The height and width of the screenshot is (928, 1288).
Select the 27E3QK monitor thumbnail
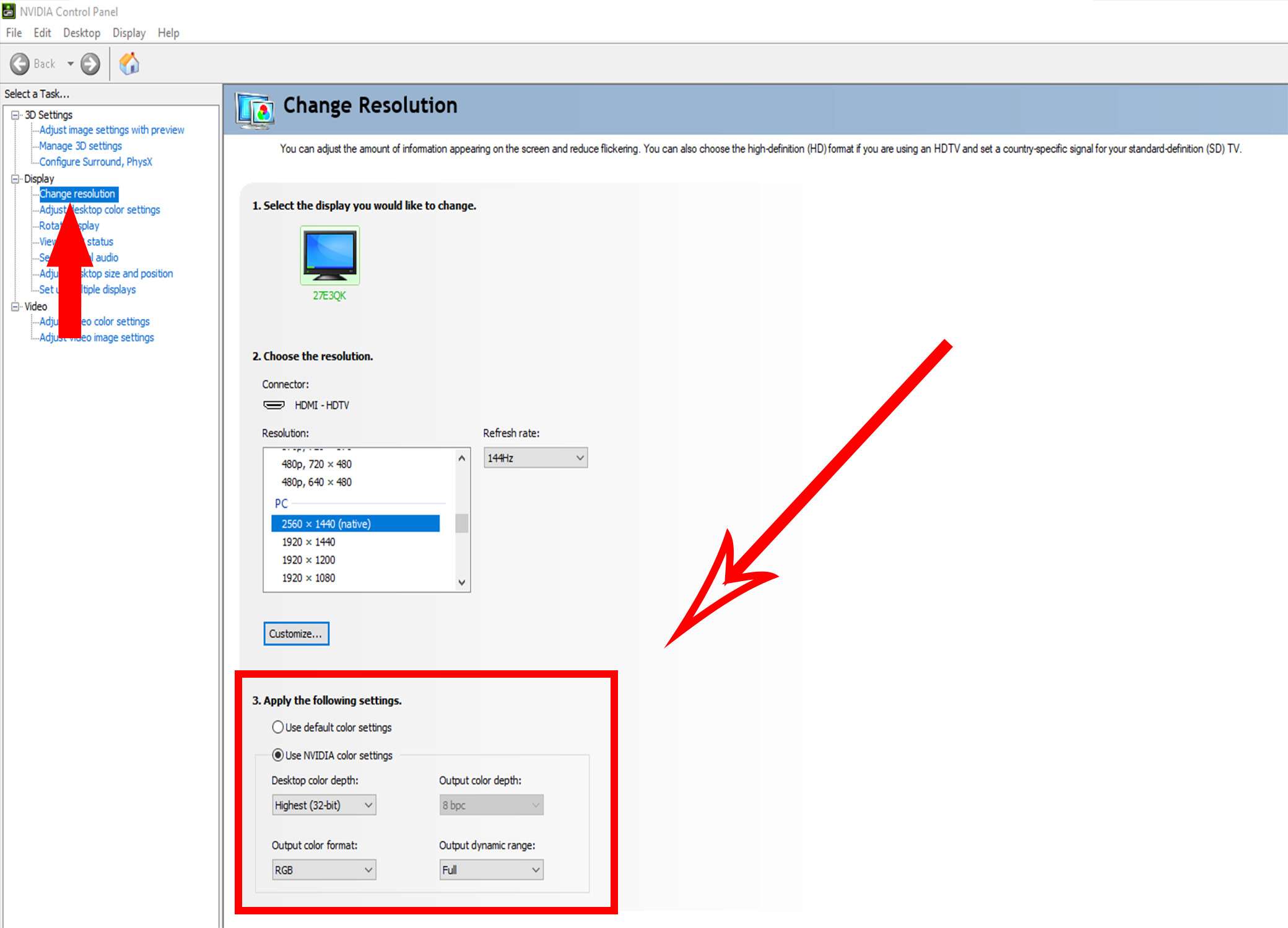(x=329, y=256)
